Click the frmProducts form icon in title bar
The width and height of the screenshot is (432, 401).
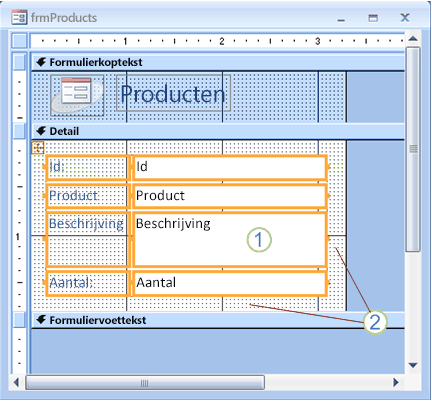click(x=19, y=17)
